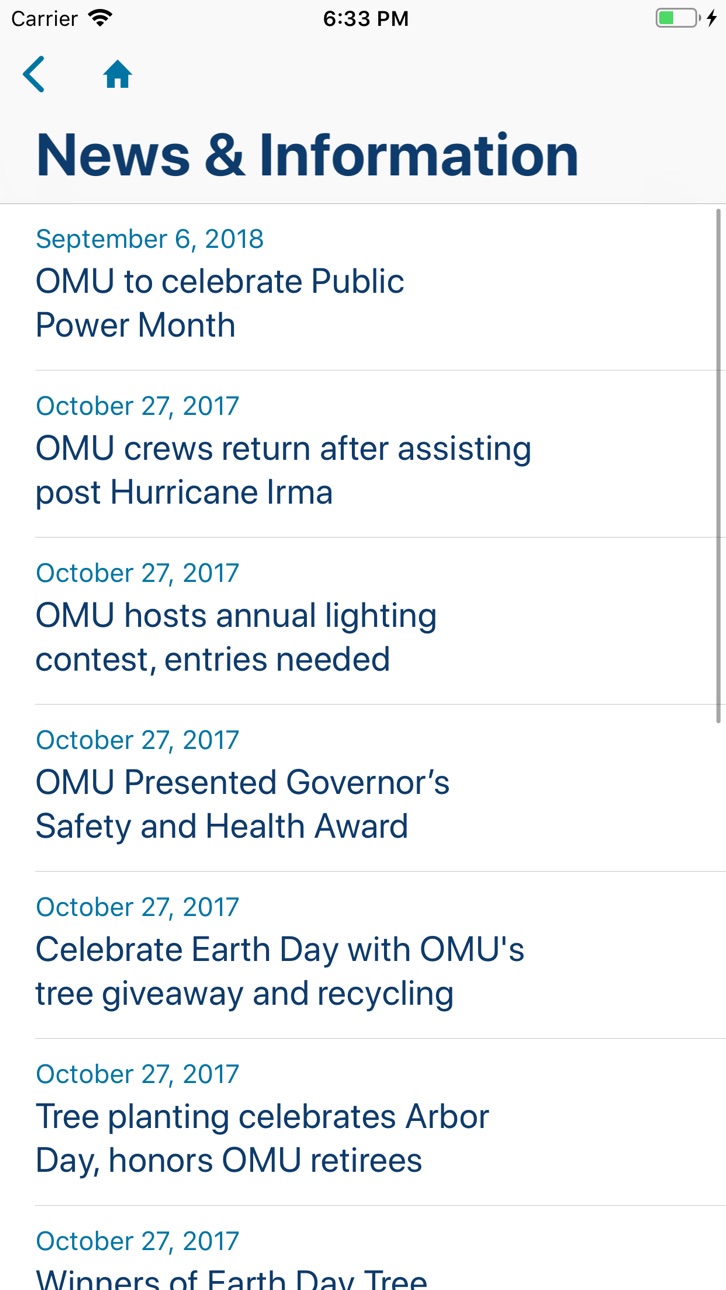
Task: Open 'Winners of Earth Day Tree' article
Action: tap(363, 1248)
